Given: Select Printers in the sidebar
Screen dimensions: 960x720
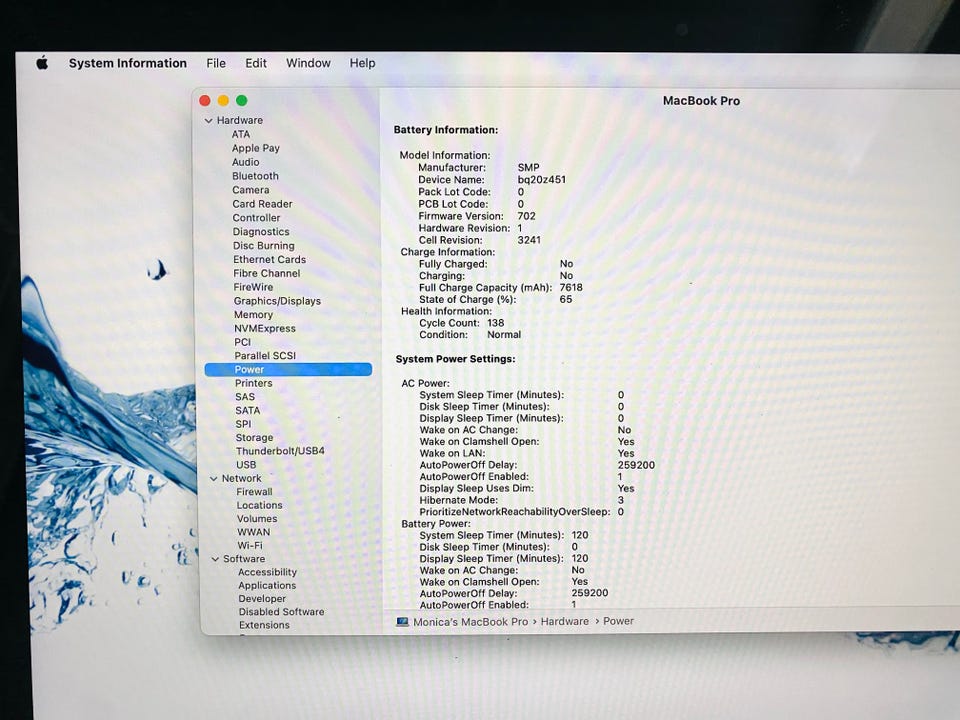Looking at the screenshot, I should (x=253, y=383).
